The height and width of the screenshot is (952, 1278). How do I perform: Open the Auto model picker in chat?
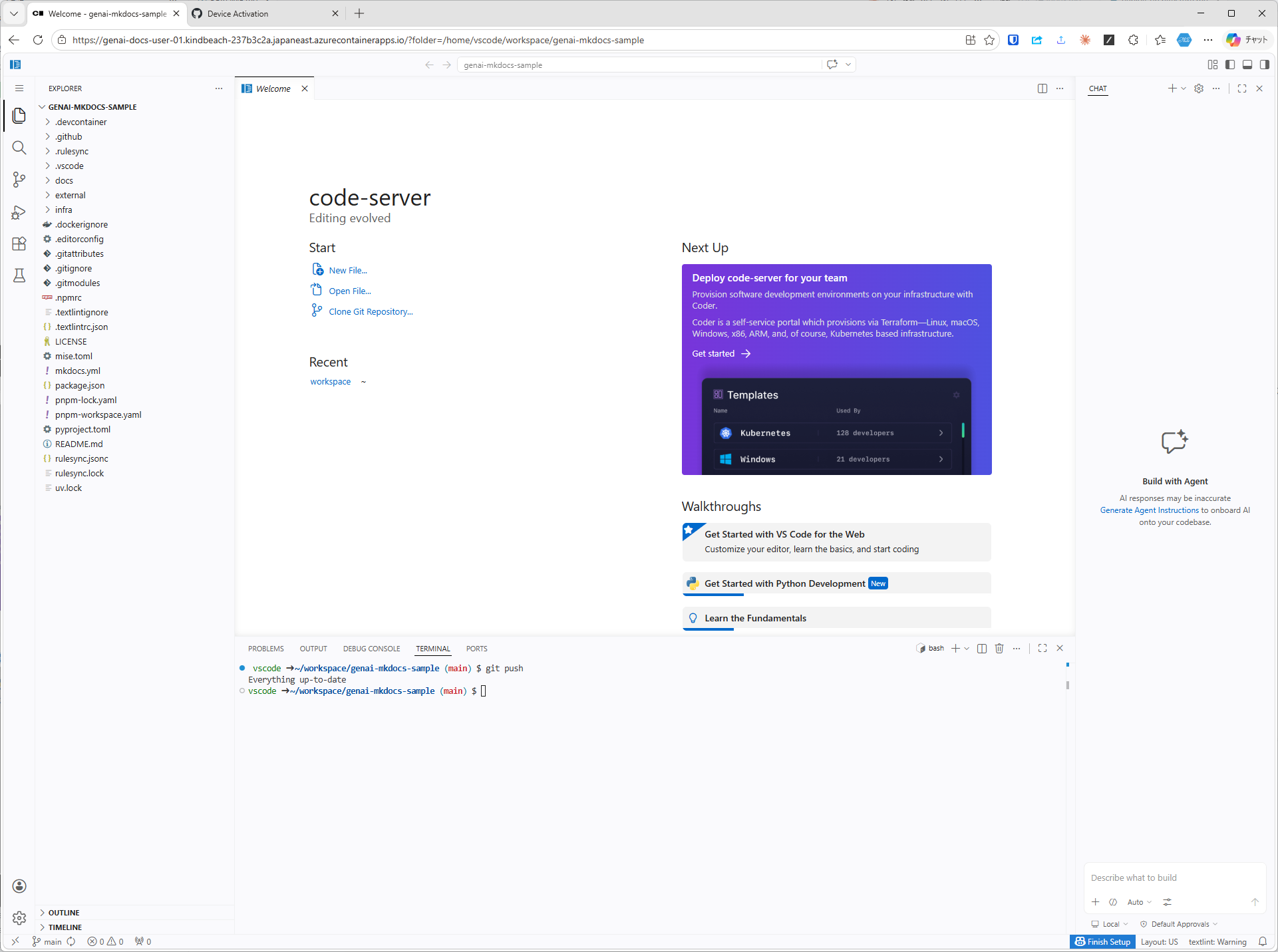[1139, 902]
